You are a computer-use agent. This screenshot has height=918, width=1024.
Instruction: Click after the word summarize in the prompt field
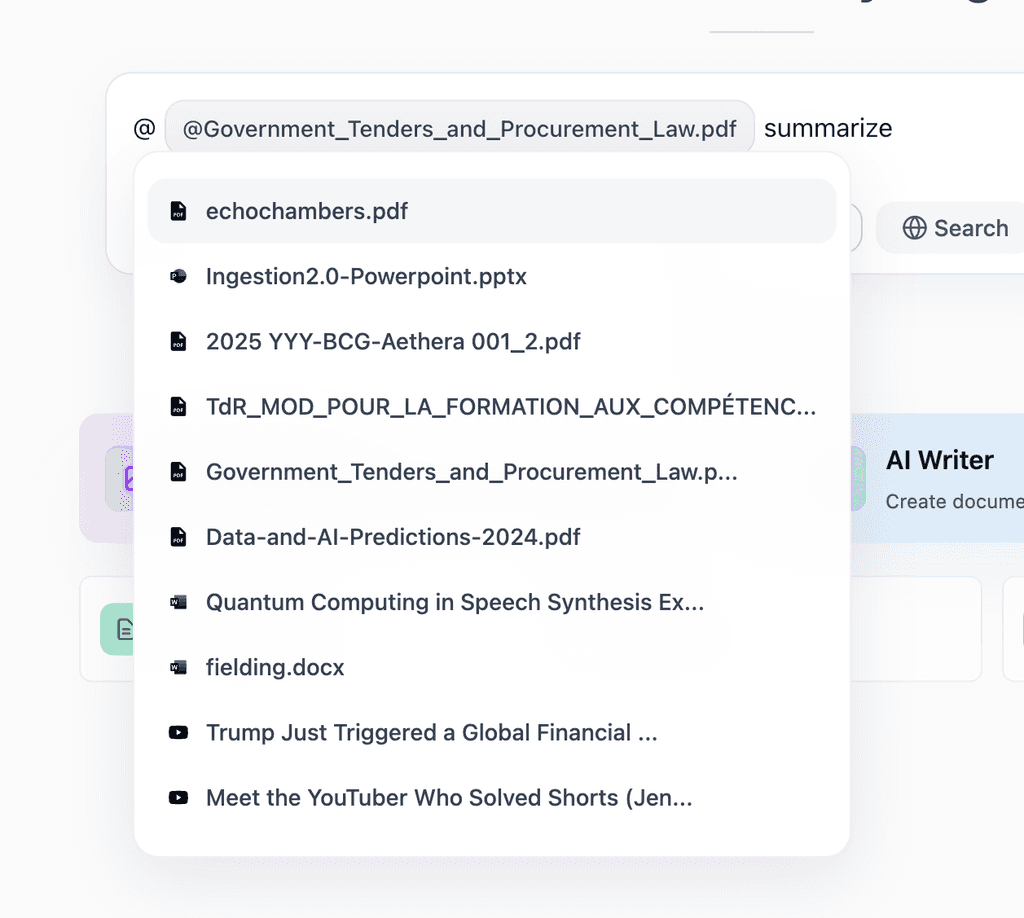pos(898,128)
